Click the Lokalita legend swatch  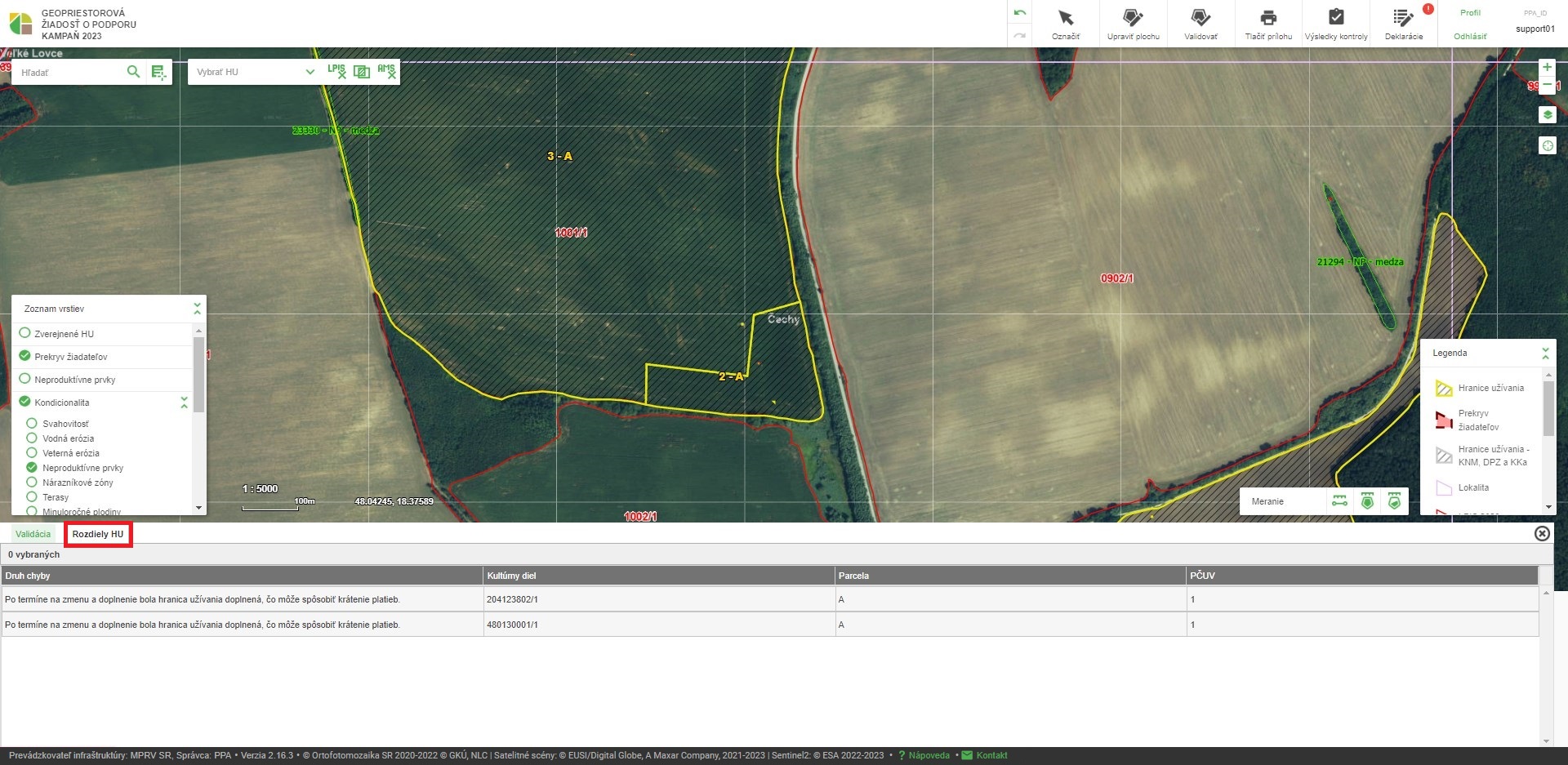1444,487
